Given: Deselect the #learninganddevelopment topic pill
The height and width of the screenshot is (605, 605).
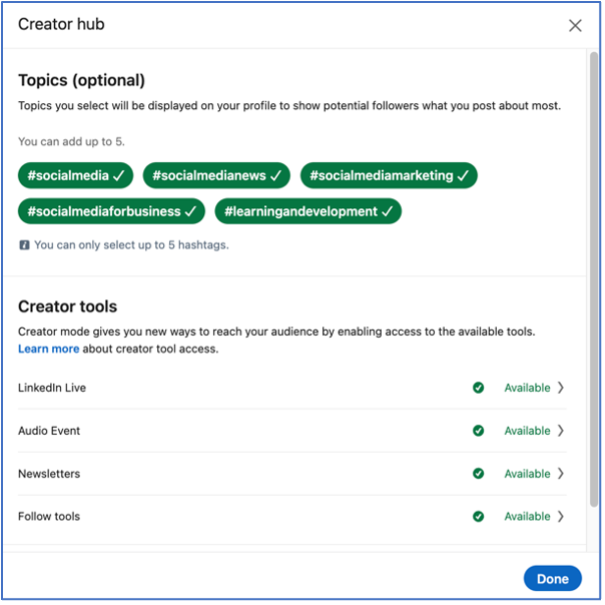Looking at the screenshot, I should pos(308,211).
